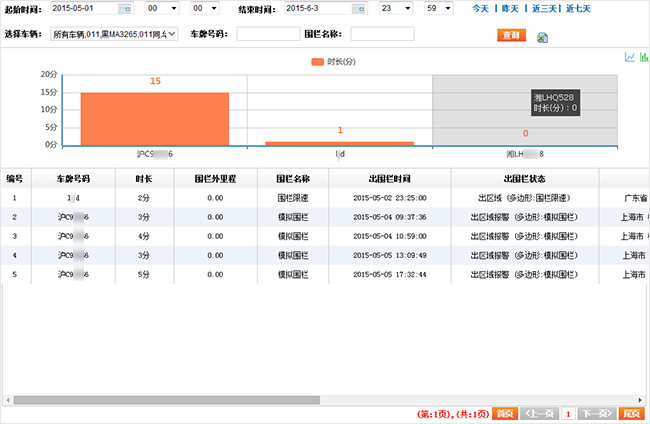
Task: Sort by the 围栏名称 column header
Action: [x=293, y=179]
